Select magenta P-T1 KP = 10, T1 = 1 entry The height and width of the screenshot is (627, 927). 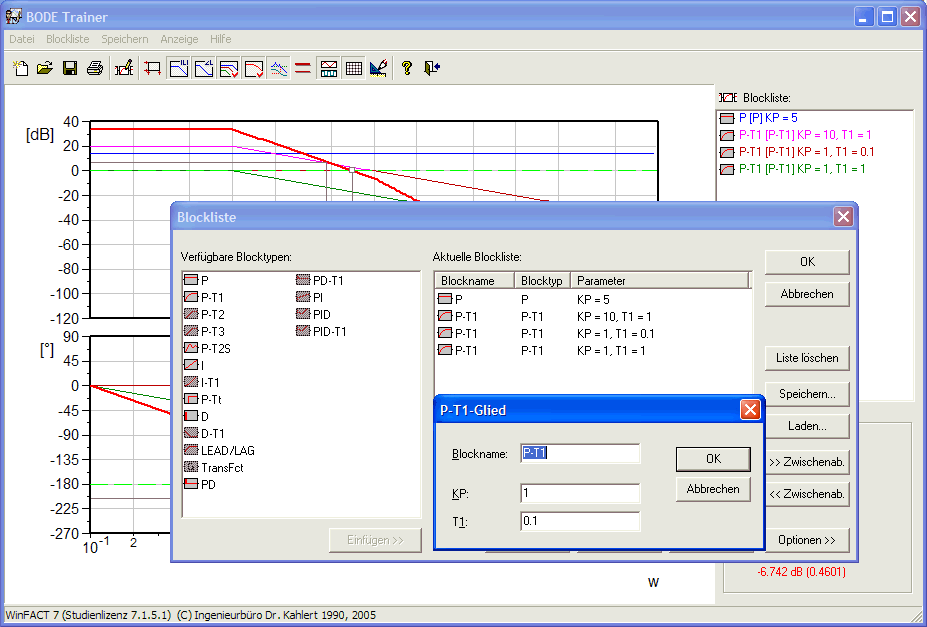point(796,135)
